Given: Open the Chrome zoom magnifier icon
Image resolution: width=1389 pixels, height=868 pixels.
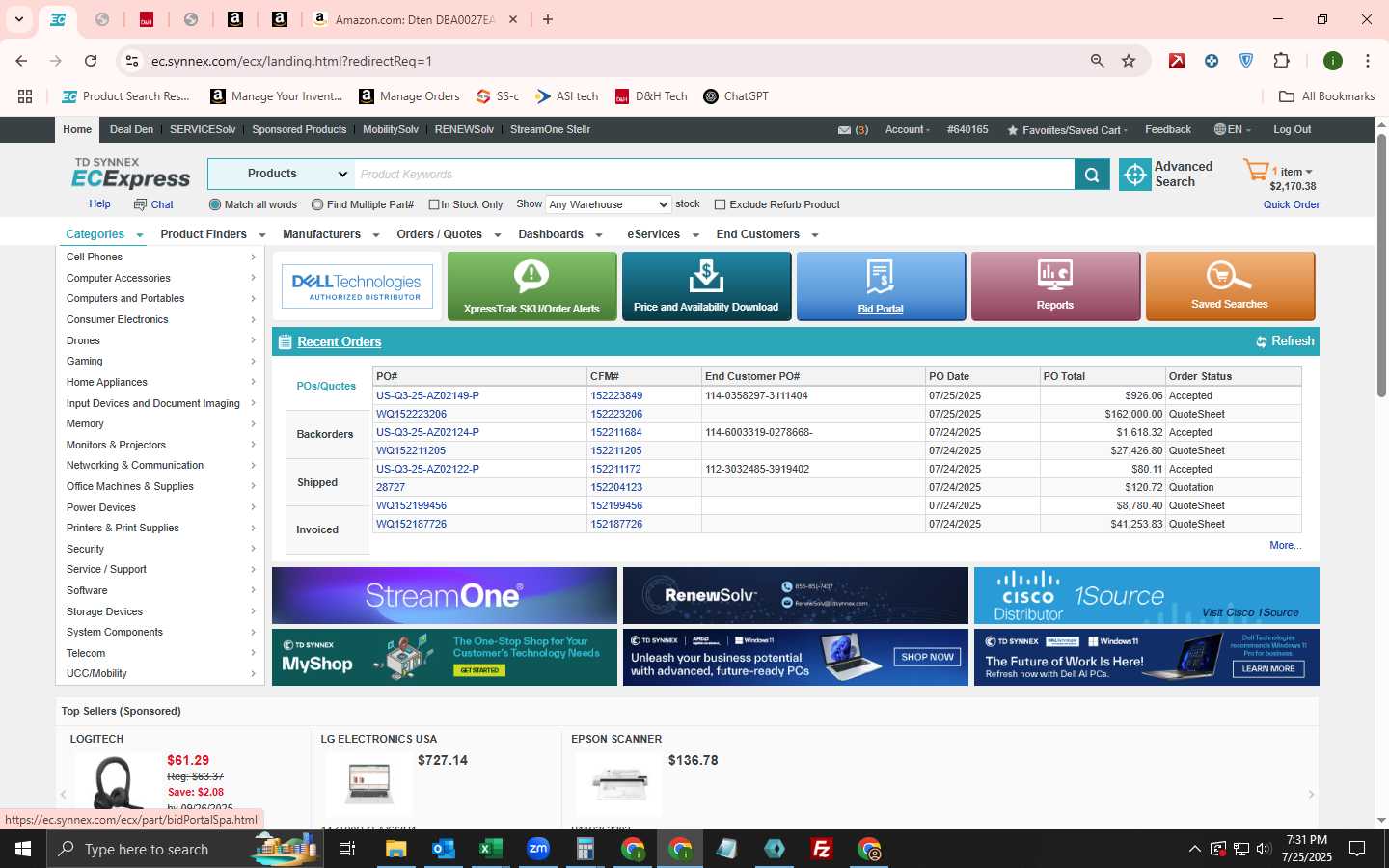Looking at the screenshot, I should click(x=1097, y=61).
